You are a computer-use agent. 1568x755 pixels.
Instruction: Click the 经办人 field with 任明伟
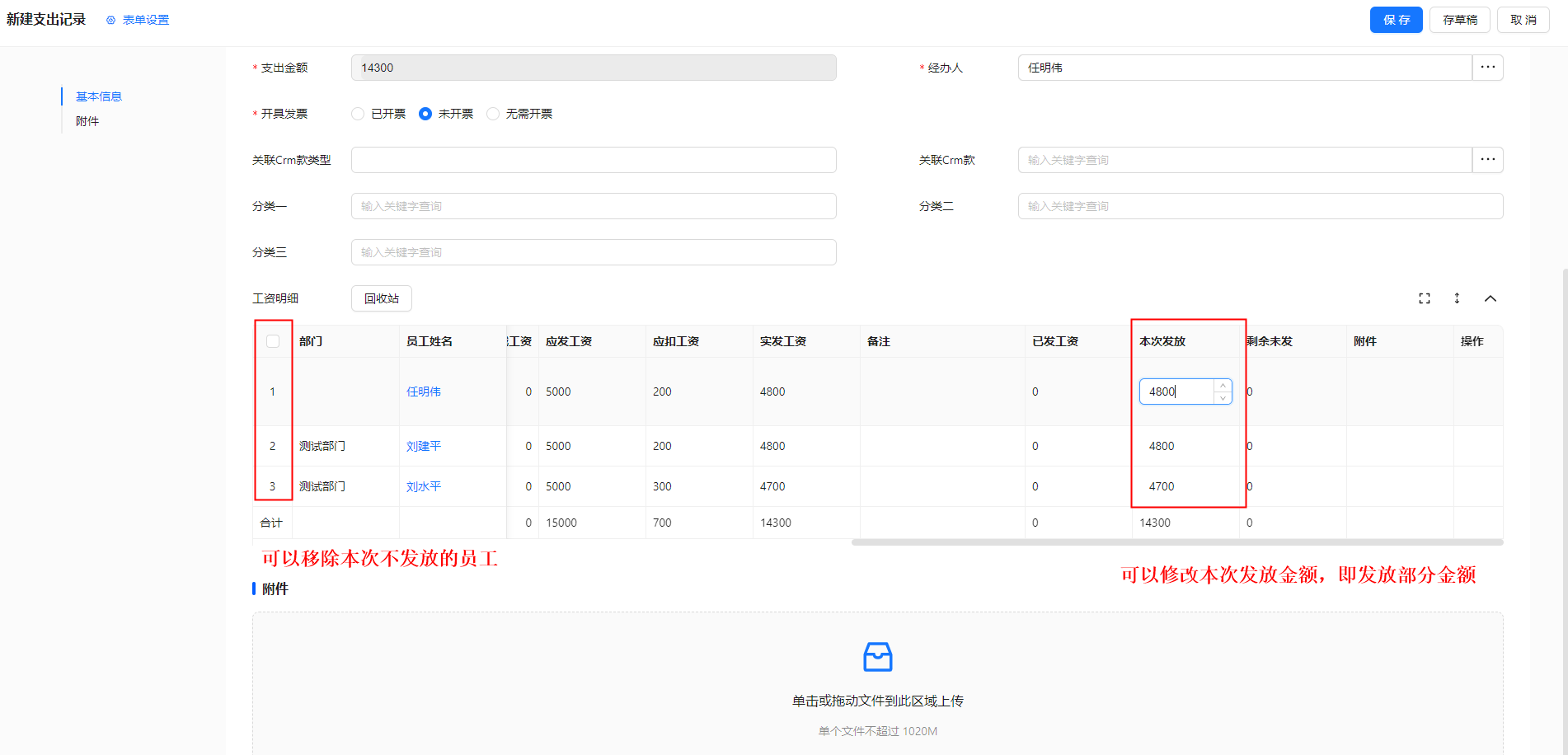tap(1245, 68)
